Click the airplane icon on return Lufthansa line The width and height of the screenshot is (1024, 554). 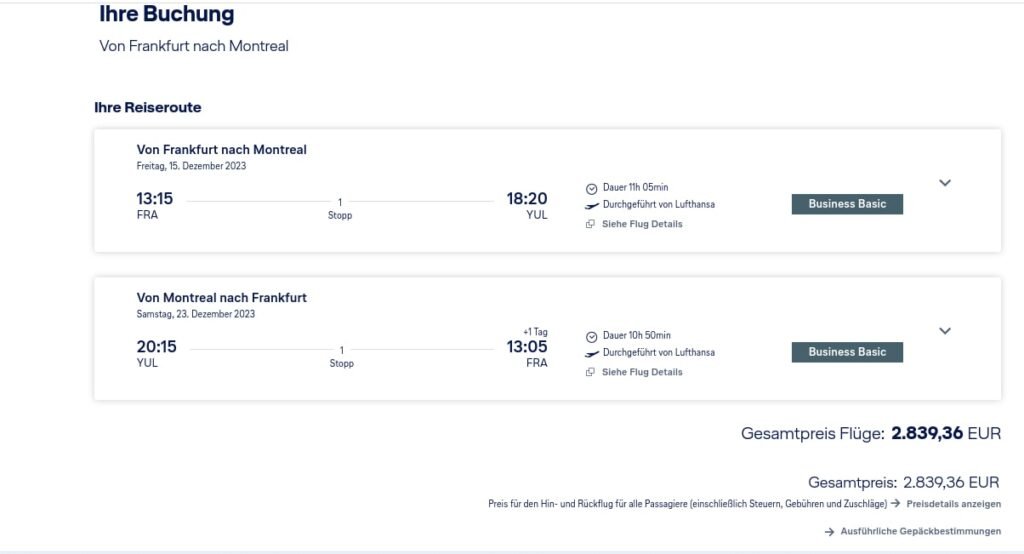(591, 354)
